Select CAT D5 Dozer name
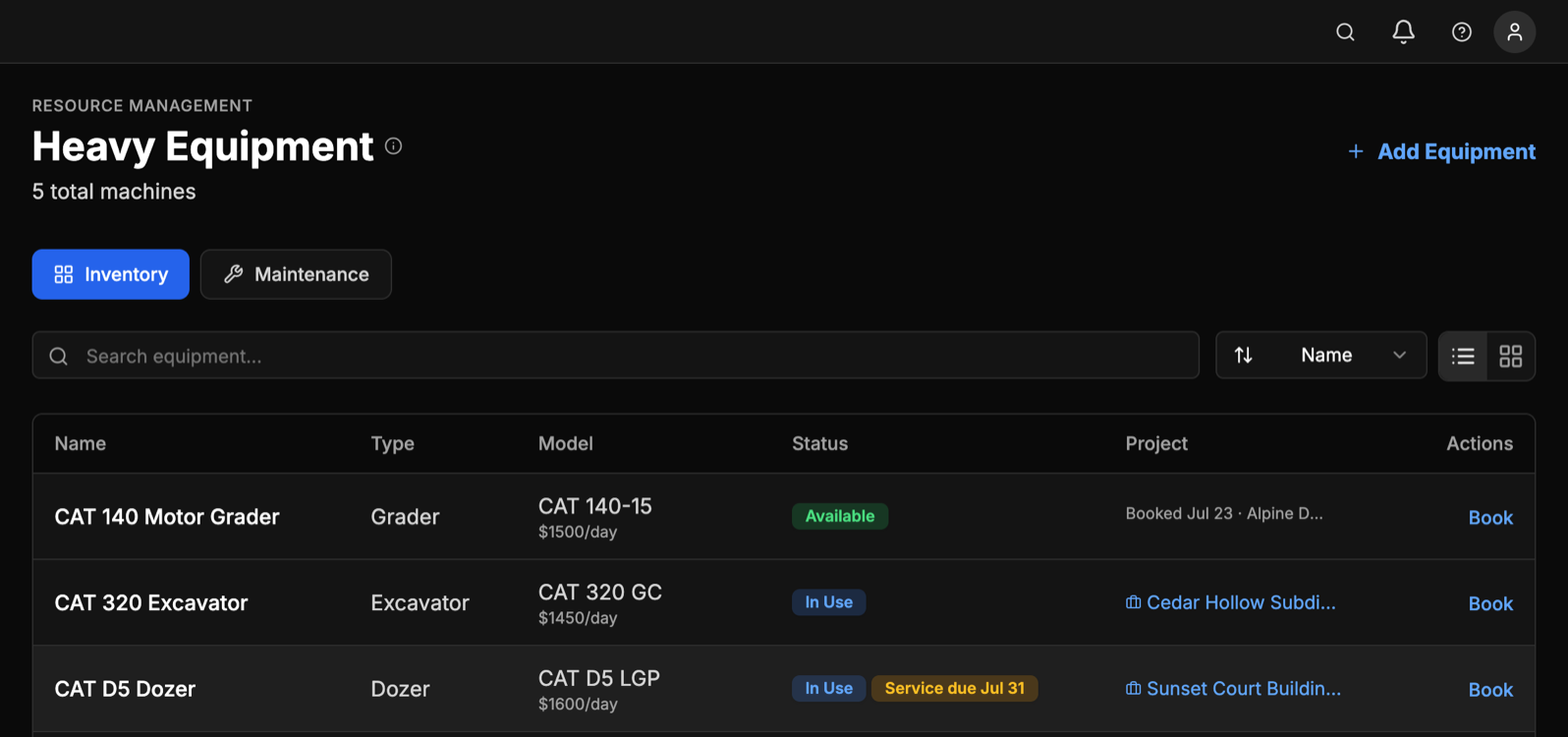This screenshot has height=737, width=1568. [x=125, y=689]
